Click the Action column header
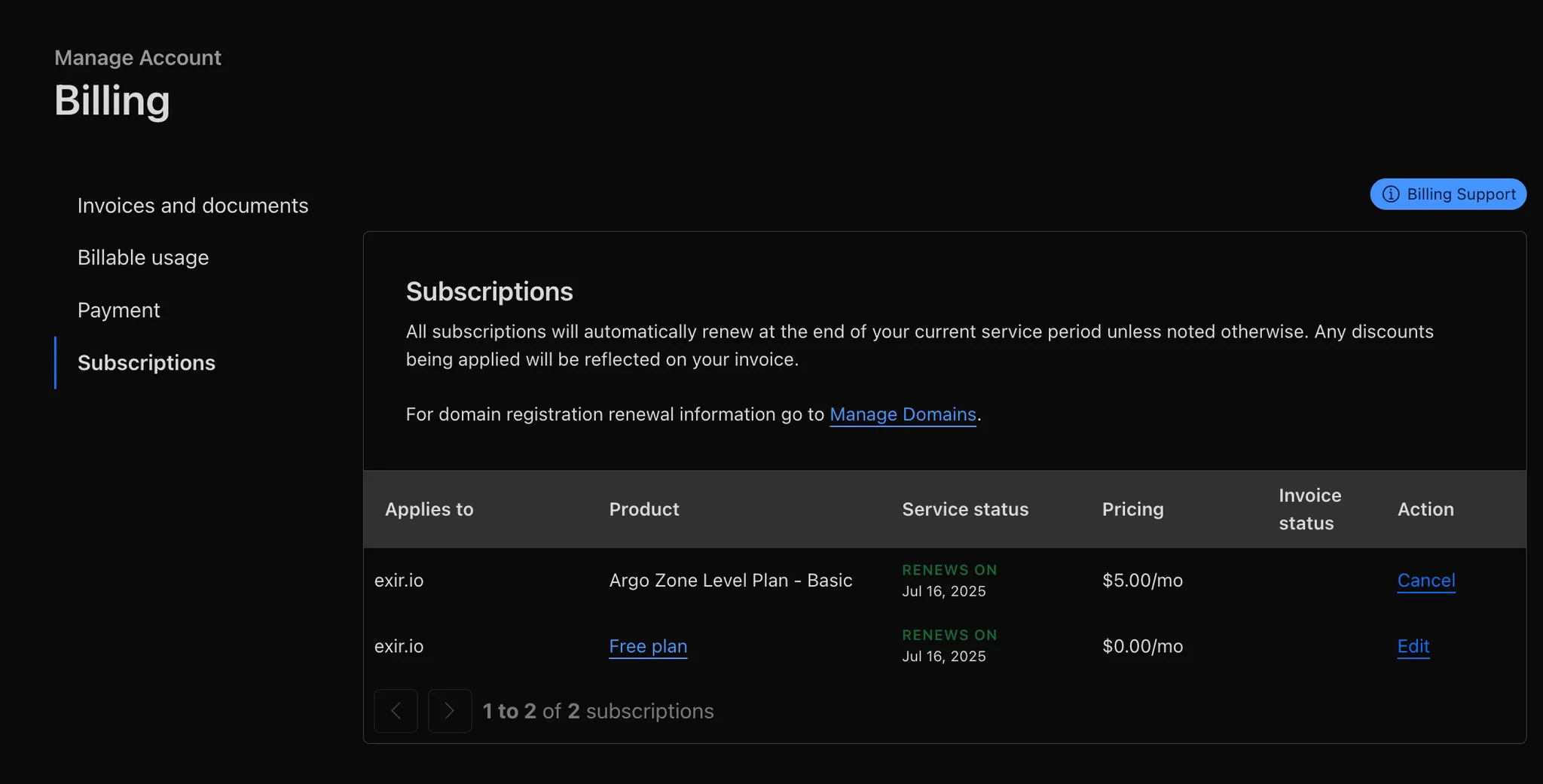 (x=1425, y=510)
